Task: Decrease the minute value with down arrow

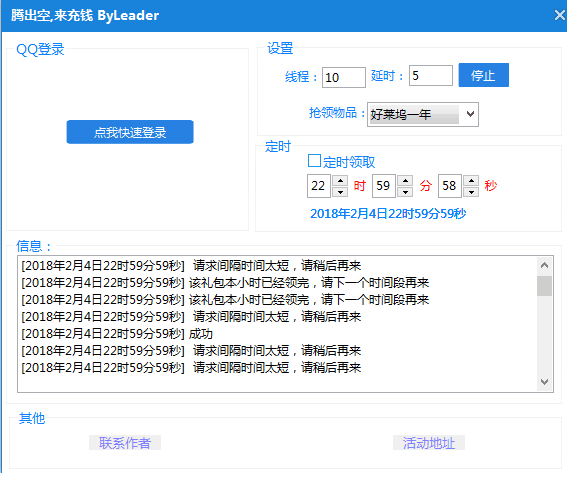Action: tap(405, 192)
